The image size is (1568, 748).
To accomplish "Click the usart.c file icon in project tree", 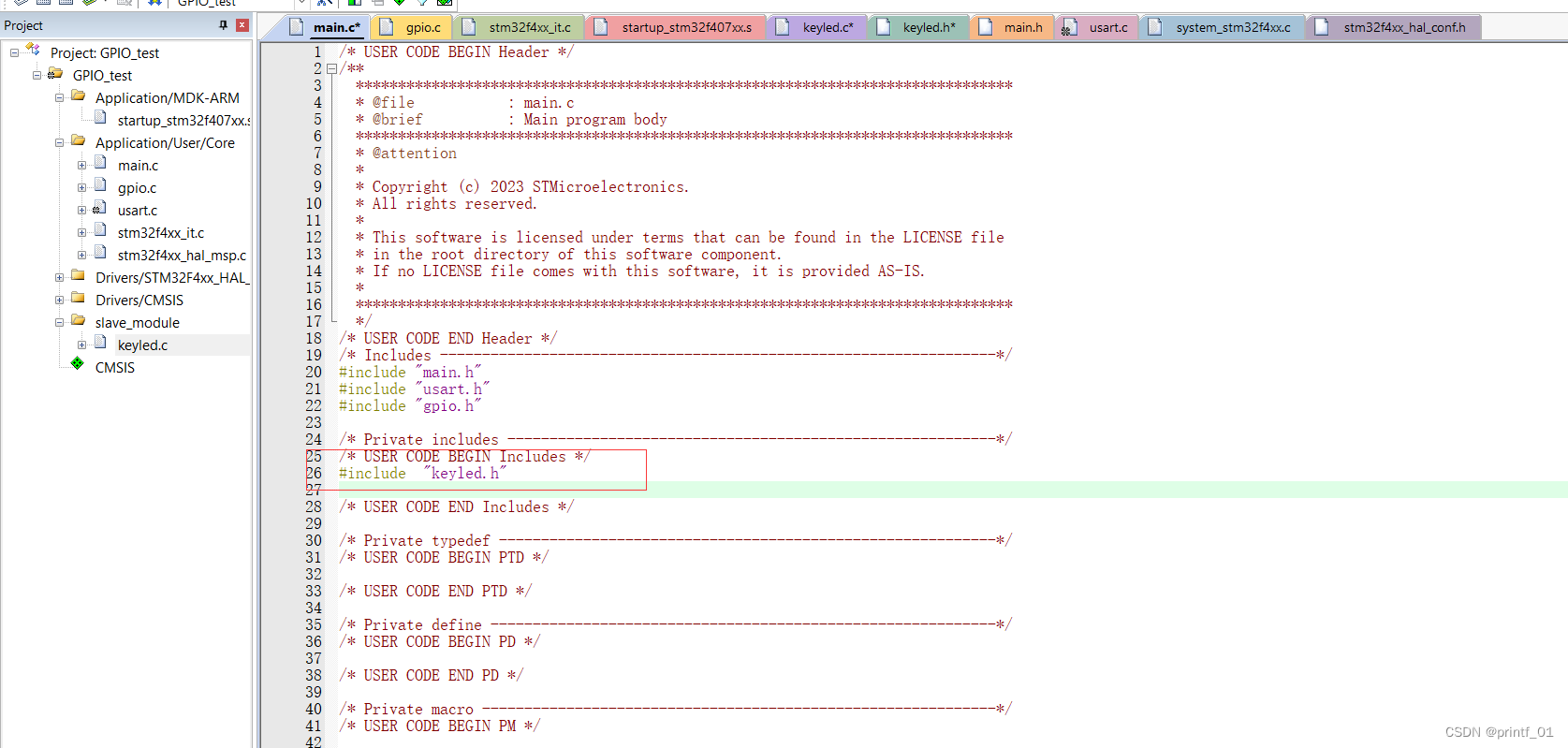I will tap(100, 209).
